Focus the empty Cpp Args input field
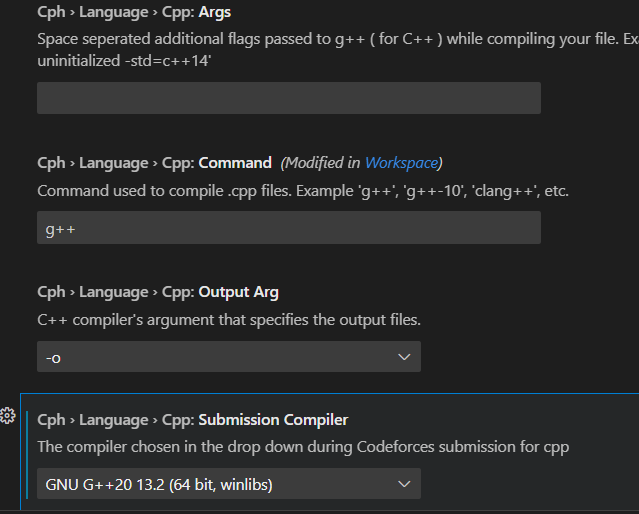639x514 pixels. [289, 98]
